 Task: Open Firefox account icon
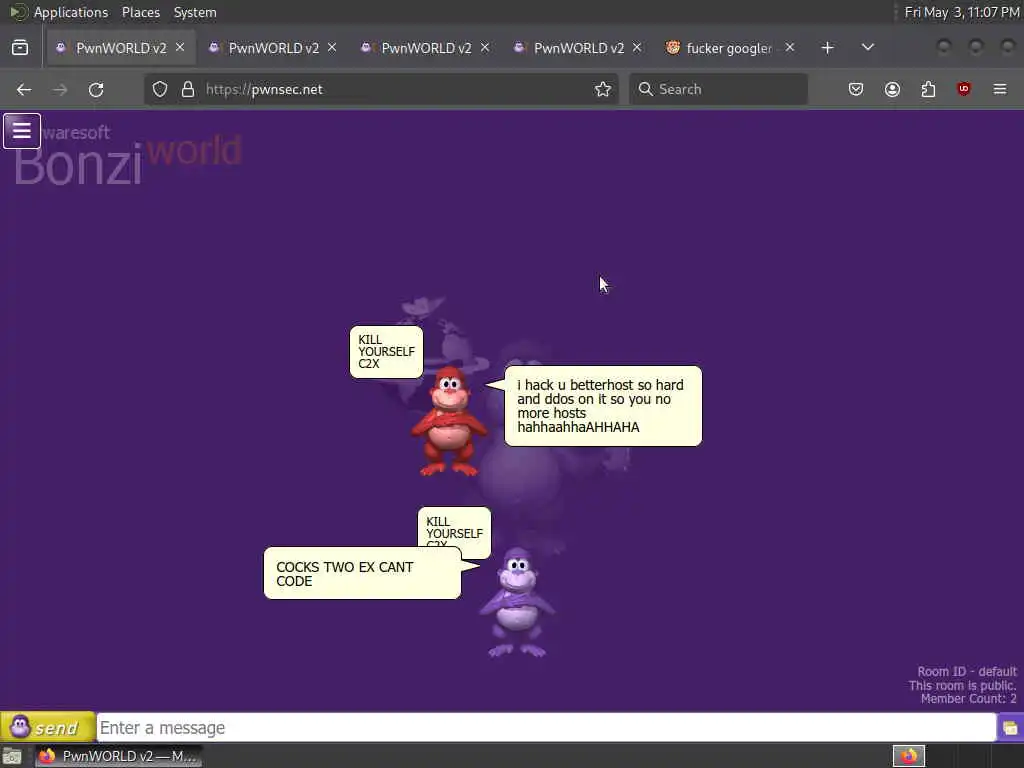892,89
